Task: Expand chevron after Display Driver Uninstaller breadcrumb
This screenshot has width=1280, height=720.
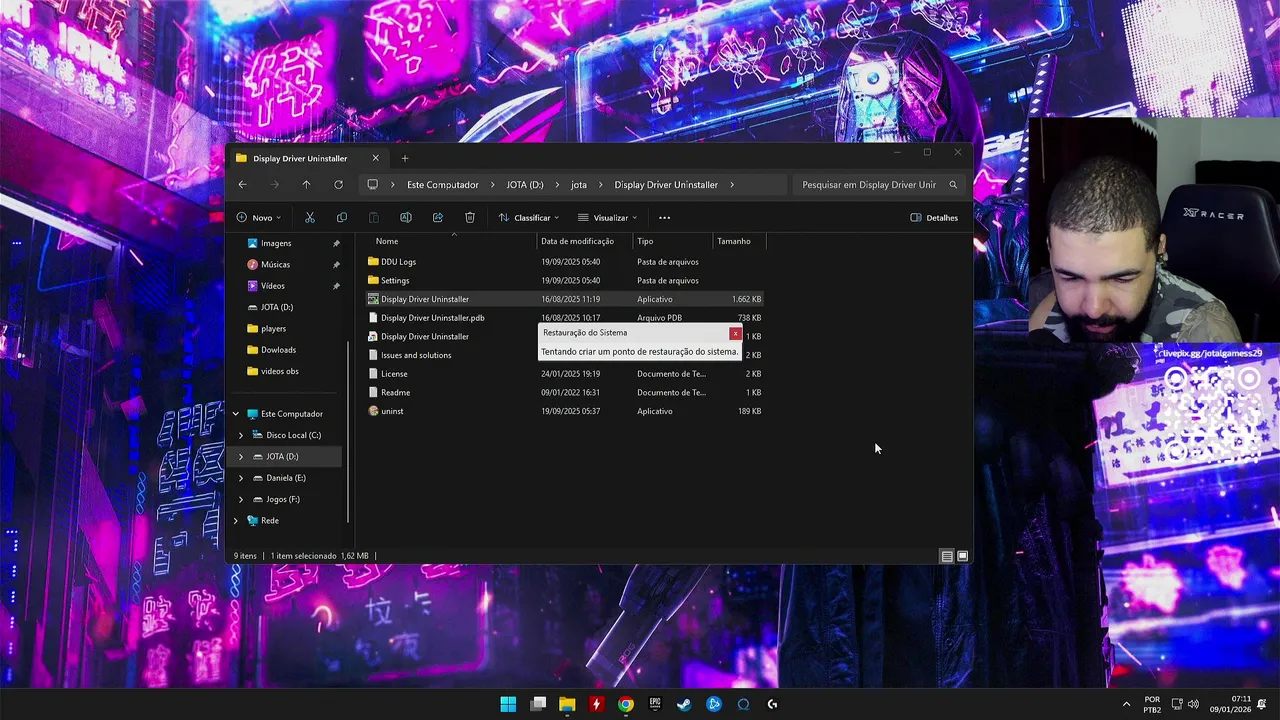Action: [x=732, y=185]
